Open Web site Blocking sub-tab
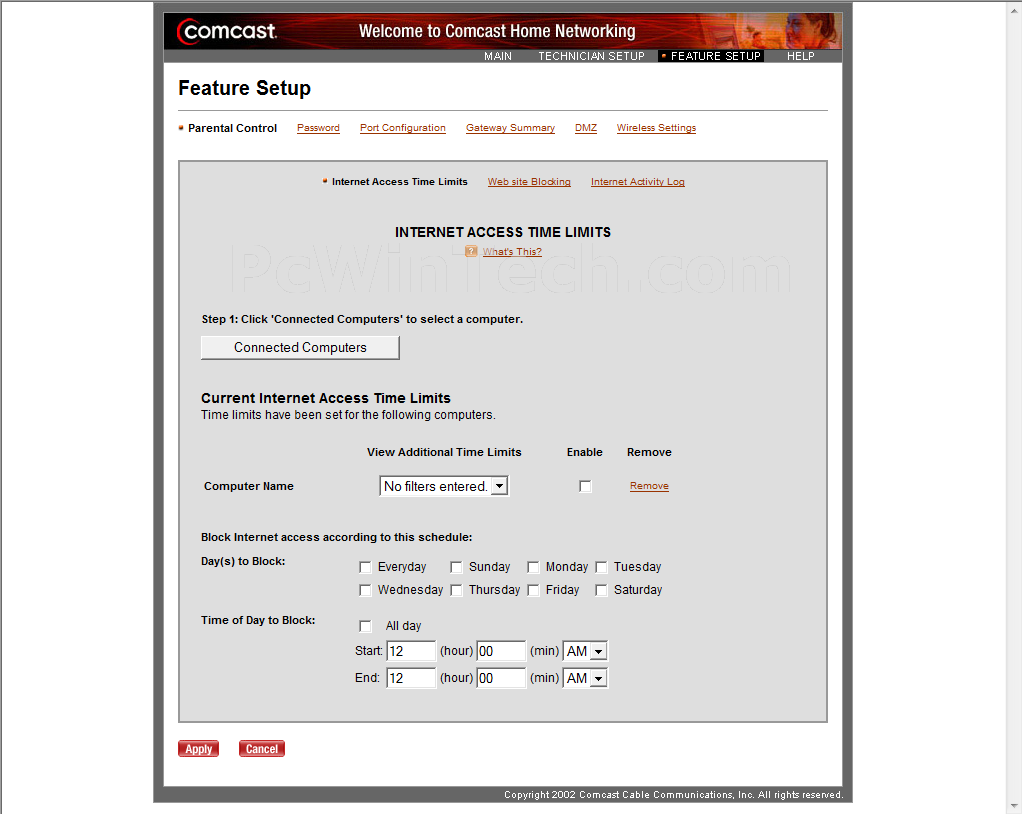Screen dimensions: 1022x814 (529, 182)
